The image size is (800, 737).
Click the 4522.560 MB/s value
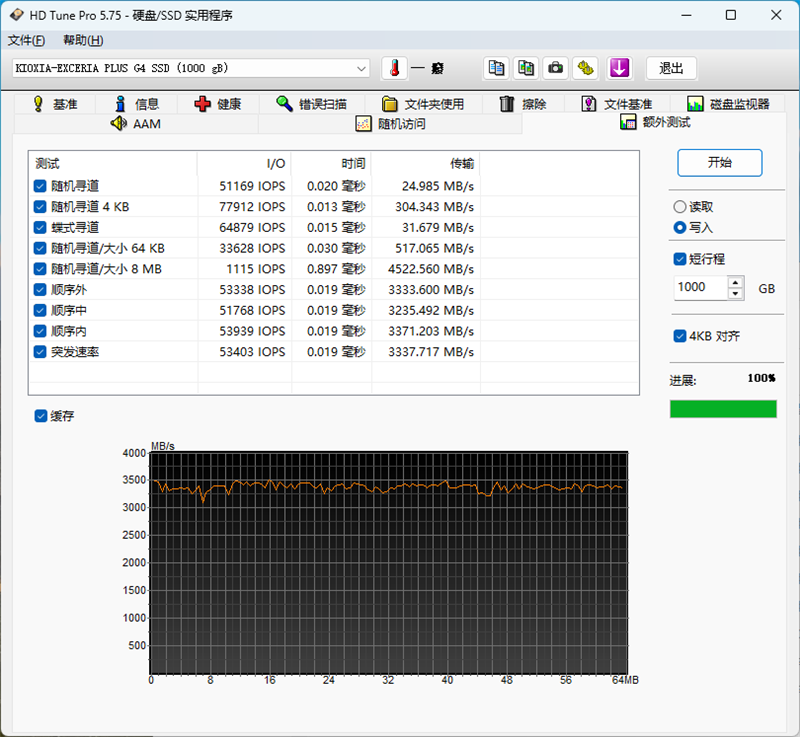(x=431, y=269)
